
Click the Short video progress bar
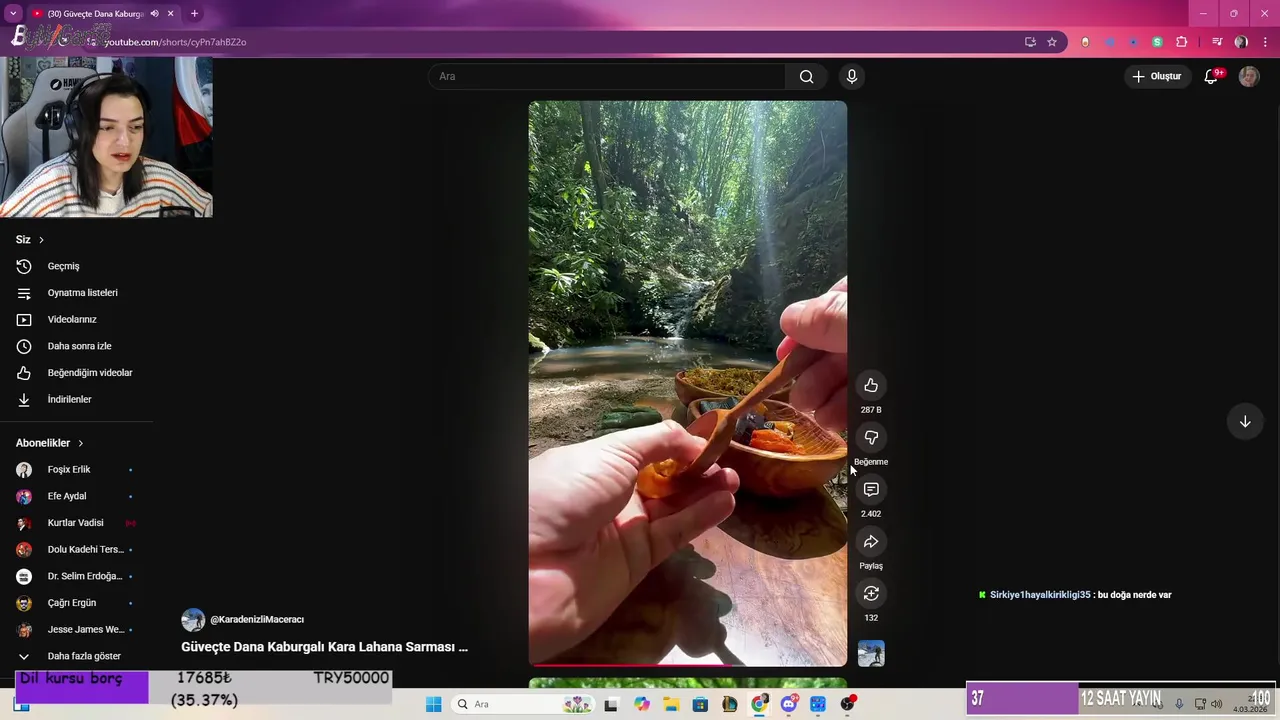(x=688, y=664)
